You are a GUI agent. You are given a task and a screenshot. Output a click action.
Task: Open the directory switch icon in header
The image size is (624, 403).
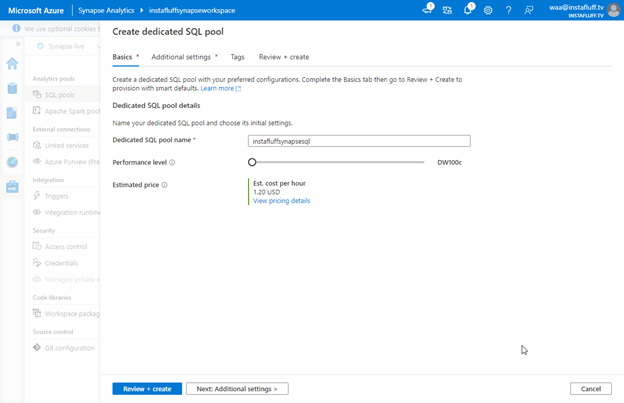pos(447,10)
